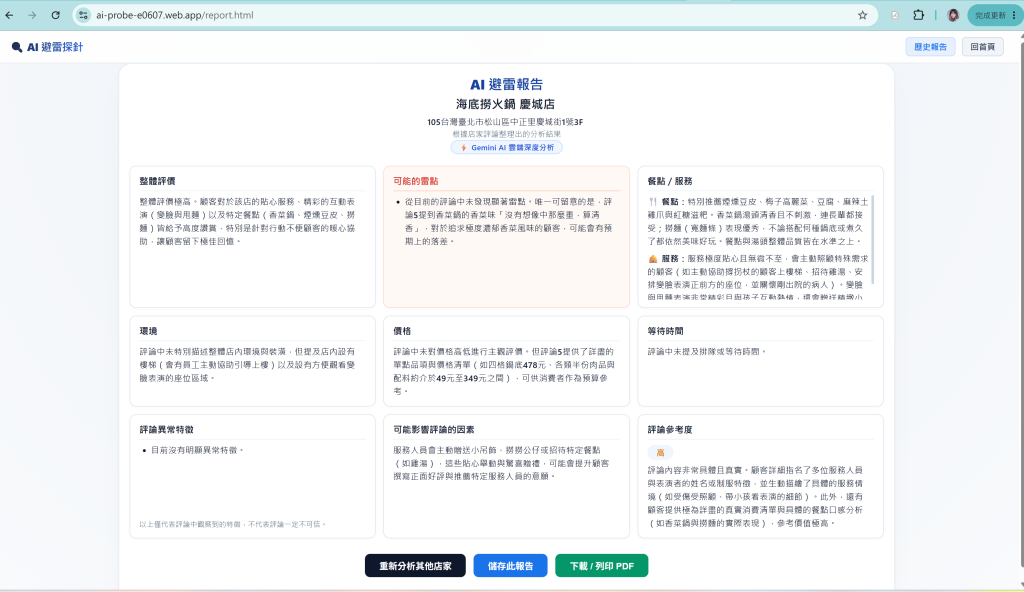1024x592 pixels.
Task: Click the store name 海底撈火鍋 慶城店
Action: (x=505, y=104)
